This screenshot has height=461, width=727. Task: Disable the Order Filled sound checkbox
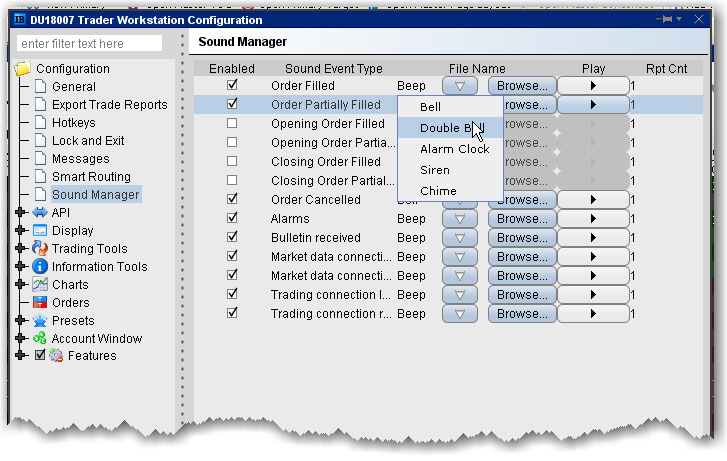point(232,86)
